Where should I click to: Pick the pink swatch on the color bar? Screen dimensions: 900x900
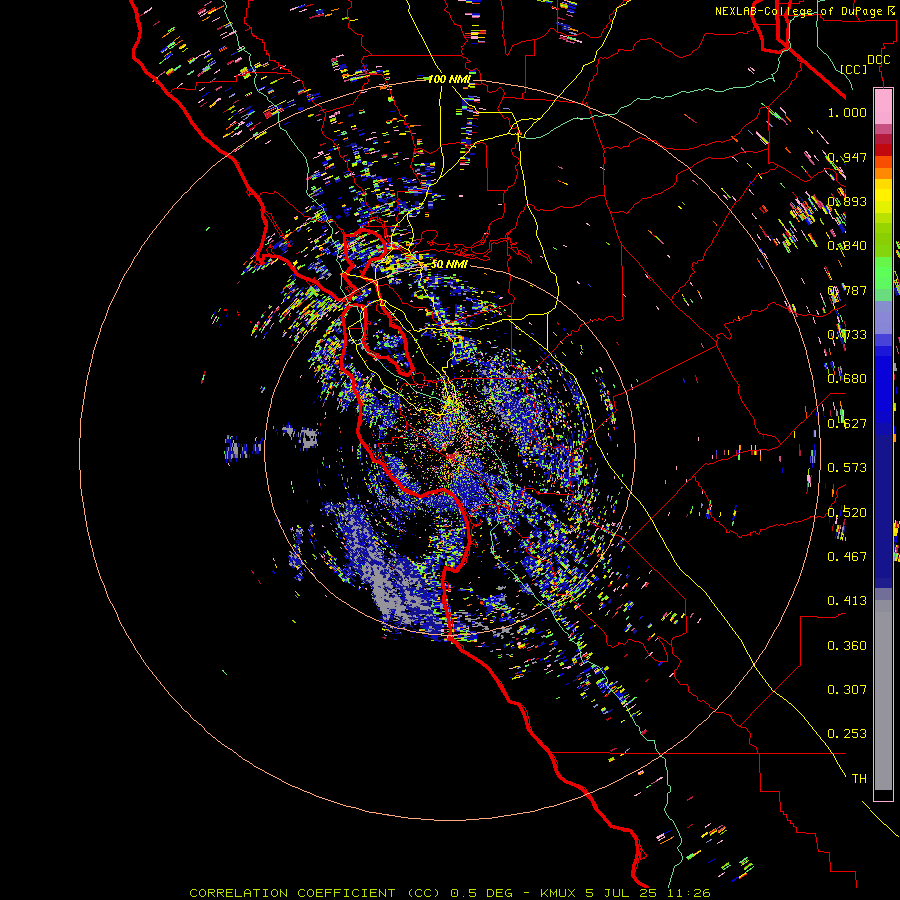[883, 106]
